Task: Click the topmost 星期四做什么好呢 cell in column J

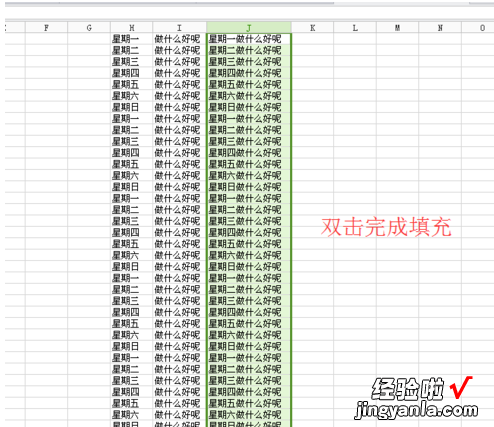Action: tap(249, 73)
